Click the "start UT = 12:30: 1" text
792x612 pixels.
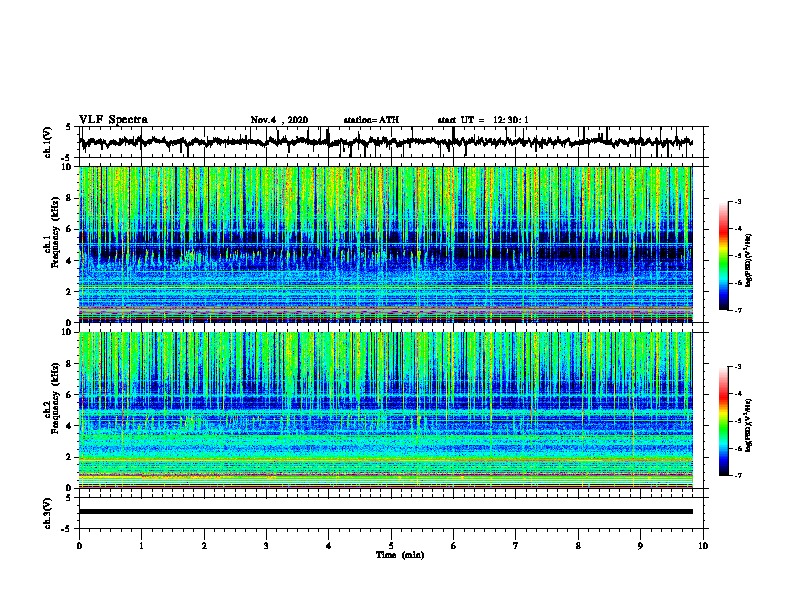coord(483,120)
